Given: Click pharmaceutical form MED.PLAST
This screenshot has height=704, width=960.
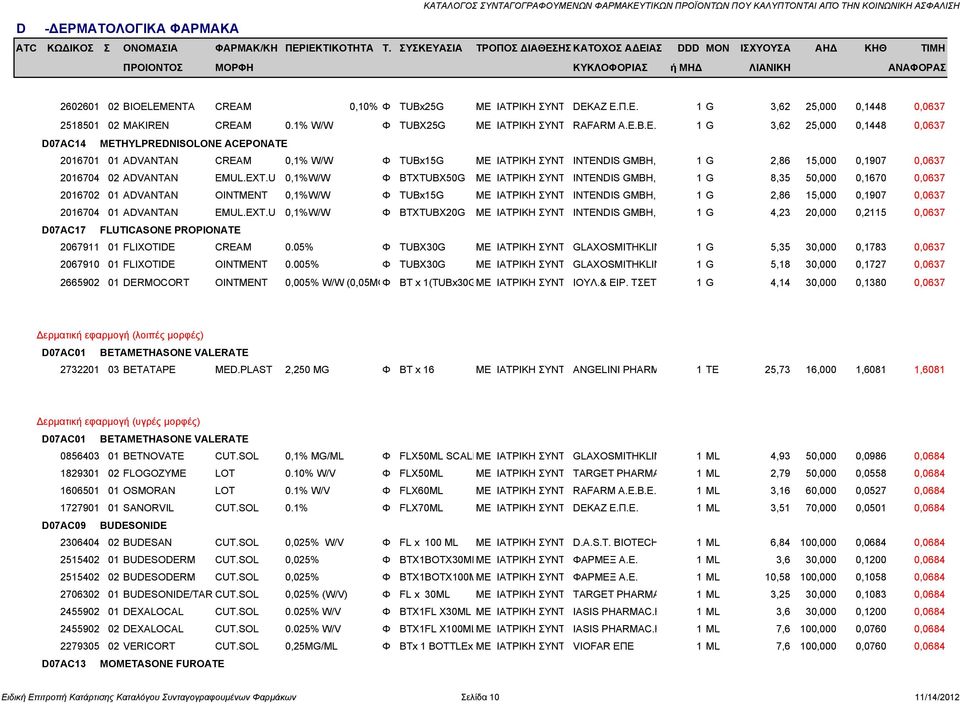Looking at the screenshot, I should tap(244, 370).
